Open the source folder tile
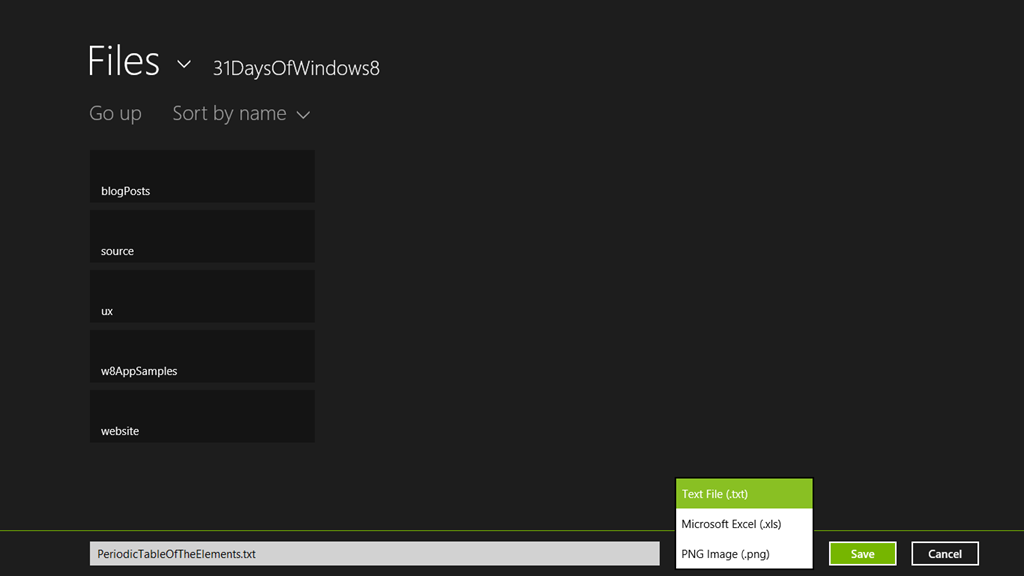Screen dimensions: 1024x576 pyautogui.click(x=202, y=236)
